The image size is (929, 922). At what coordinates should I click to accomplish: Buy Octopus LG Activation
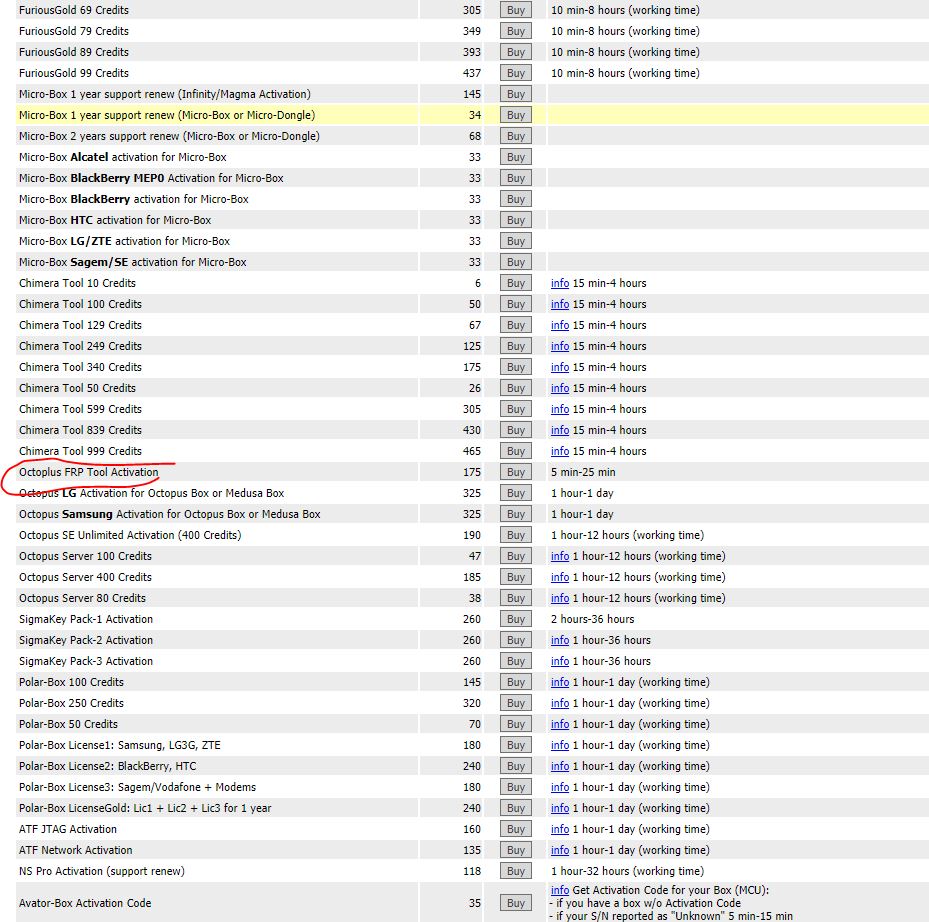coord(515,493)
